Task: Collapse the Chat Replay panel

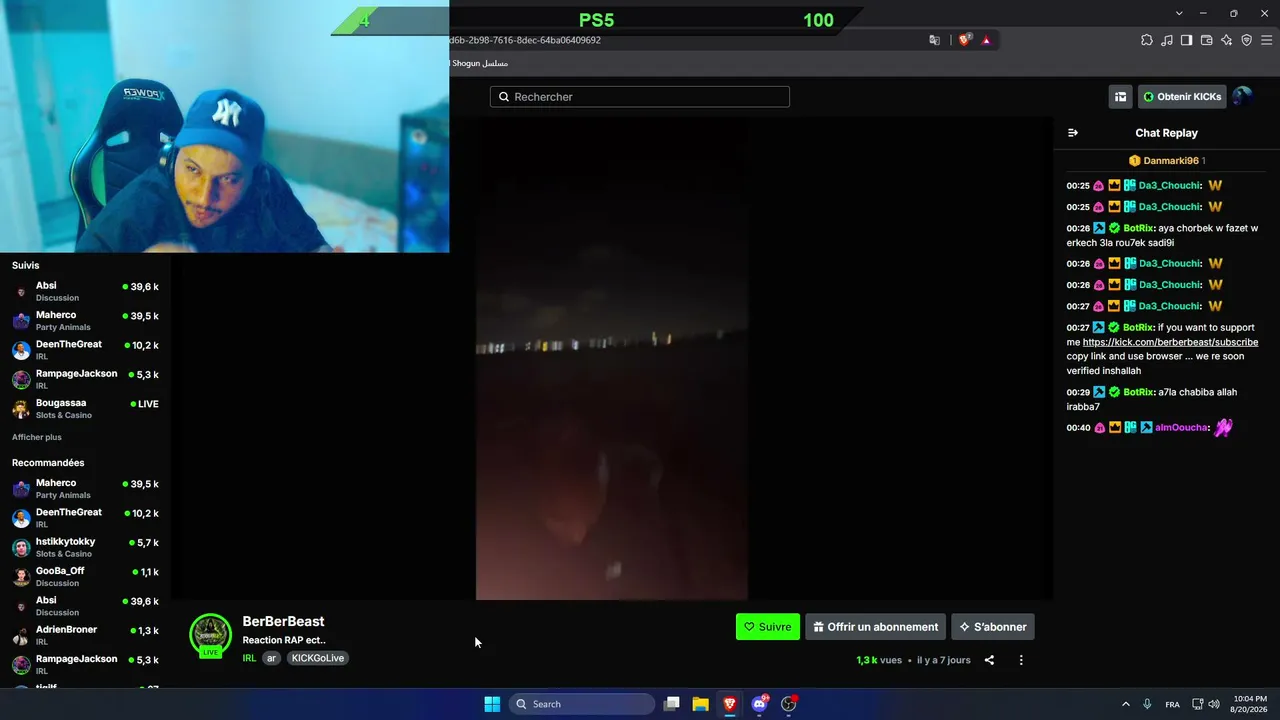Action: click(x=1073, y=133)
